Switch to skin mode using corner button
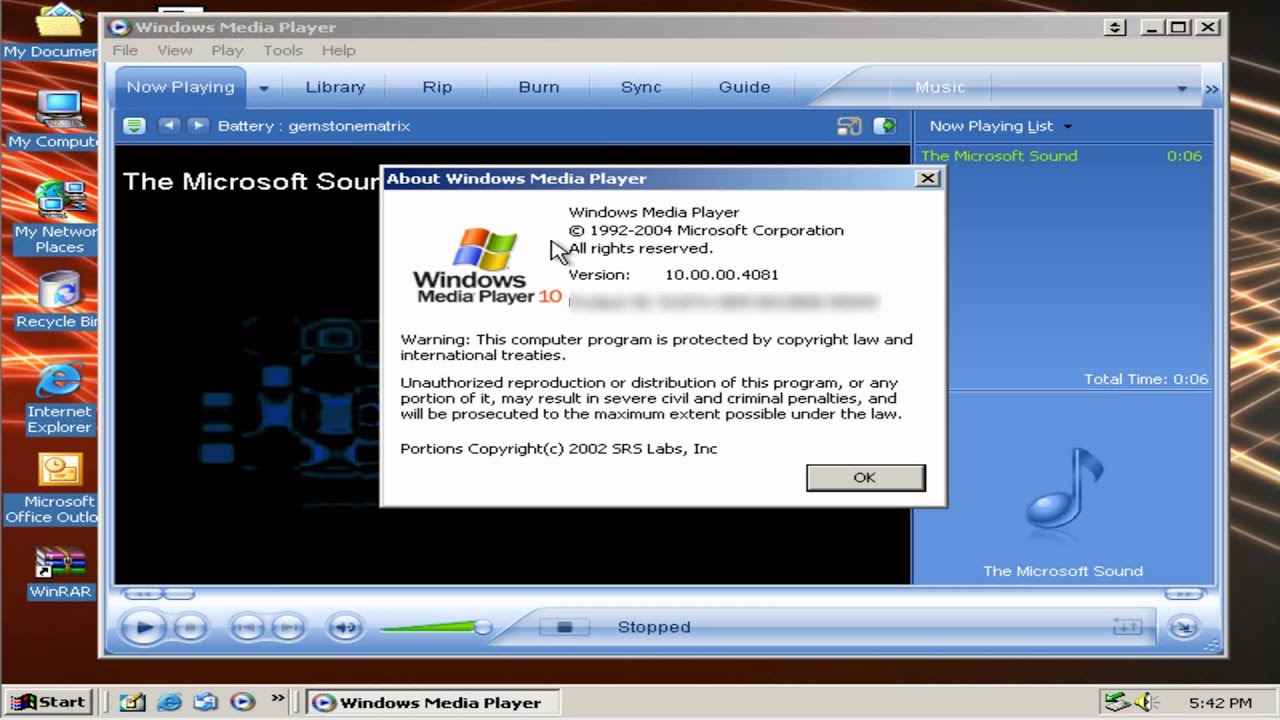 pos(1184,627)
